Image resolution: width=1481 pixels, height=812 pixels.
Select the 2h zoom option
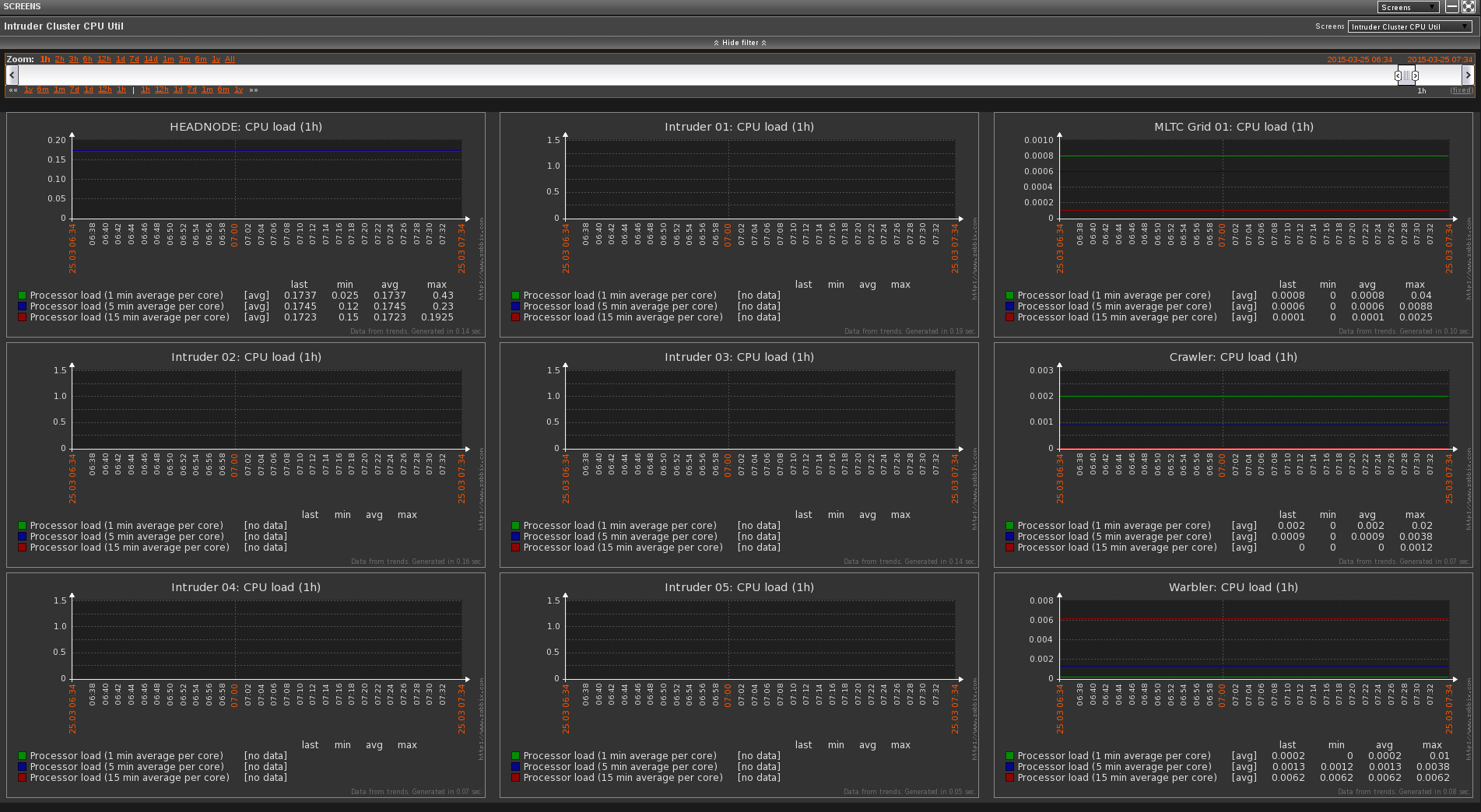[59, 59]
